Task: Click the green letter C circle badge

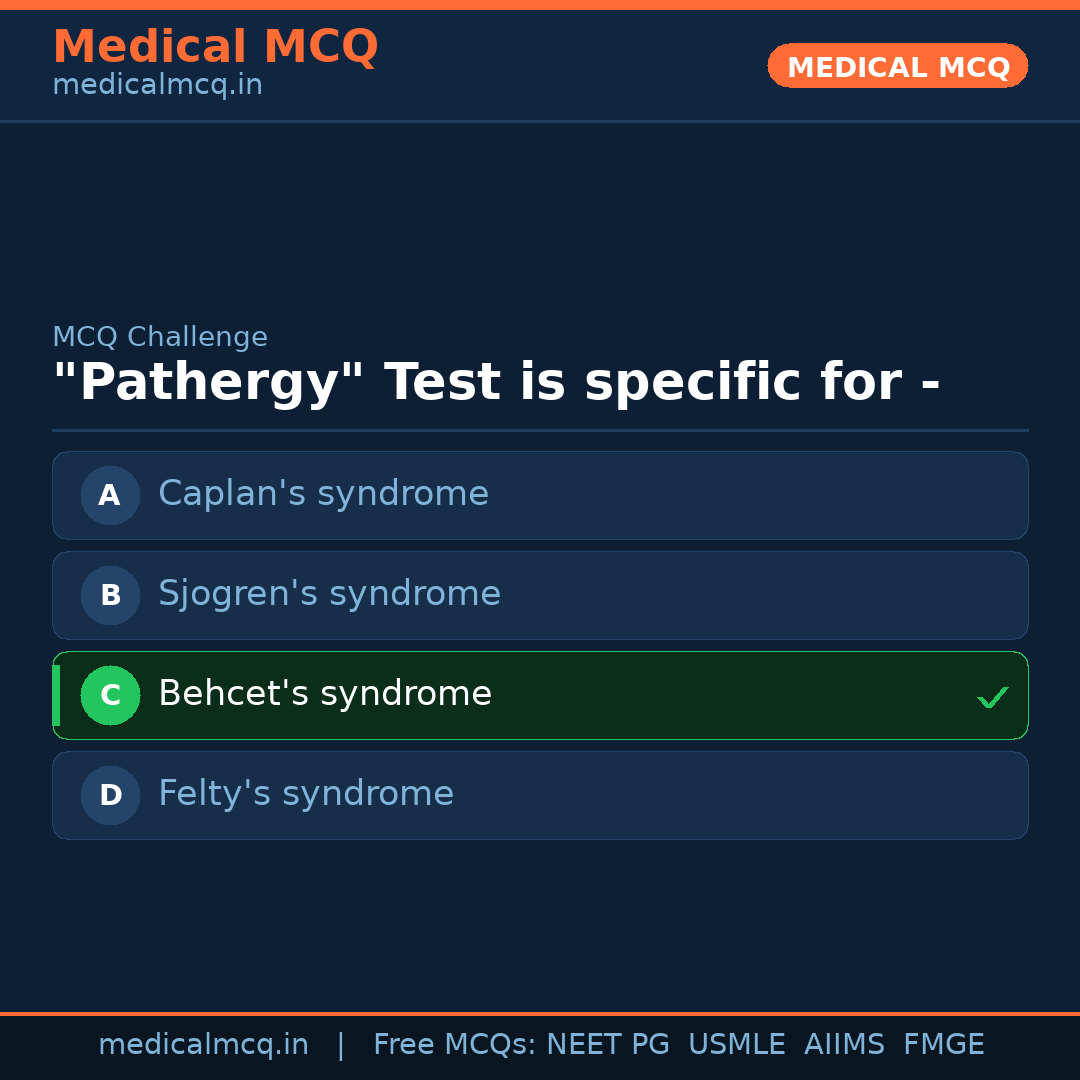Action: (x=110, y=695)
